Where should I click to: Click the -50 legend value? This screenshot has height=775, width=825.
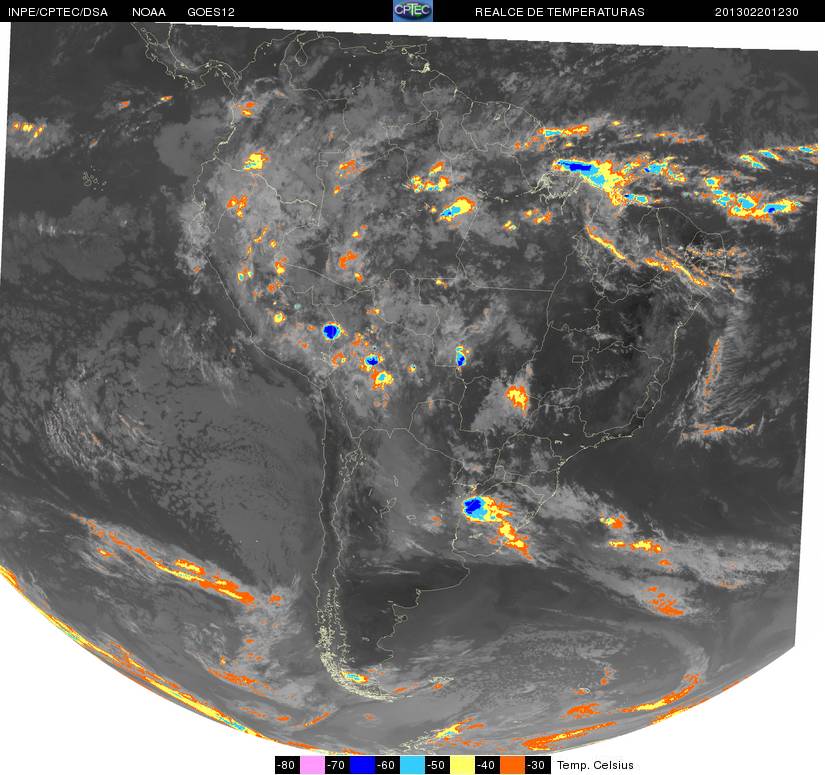click(x=437, y=764)
